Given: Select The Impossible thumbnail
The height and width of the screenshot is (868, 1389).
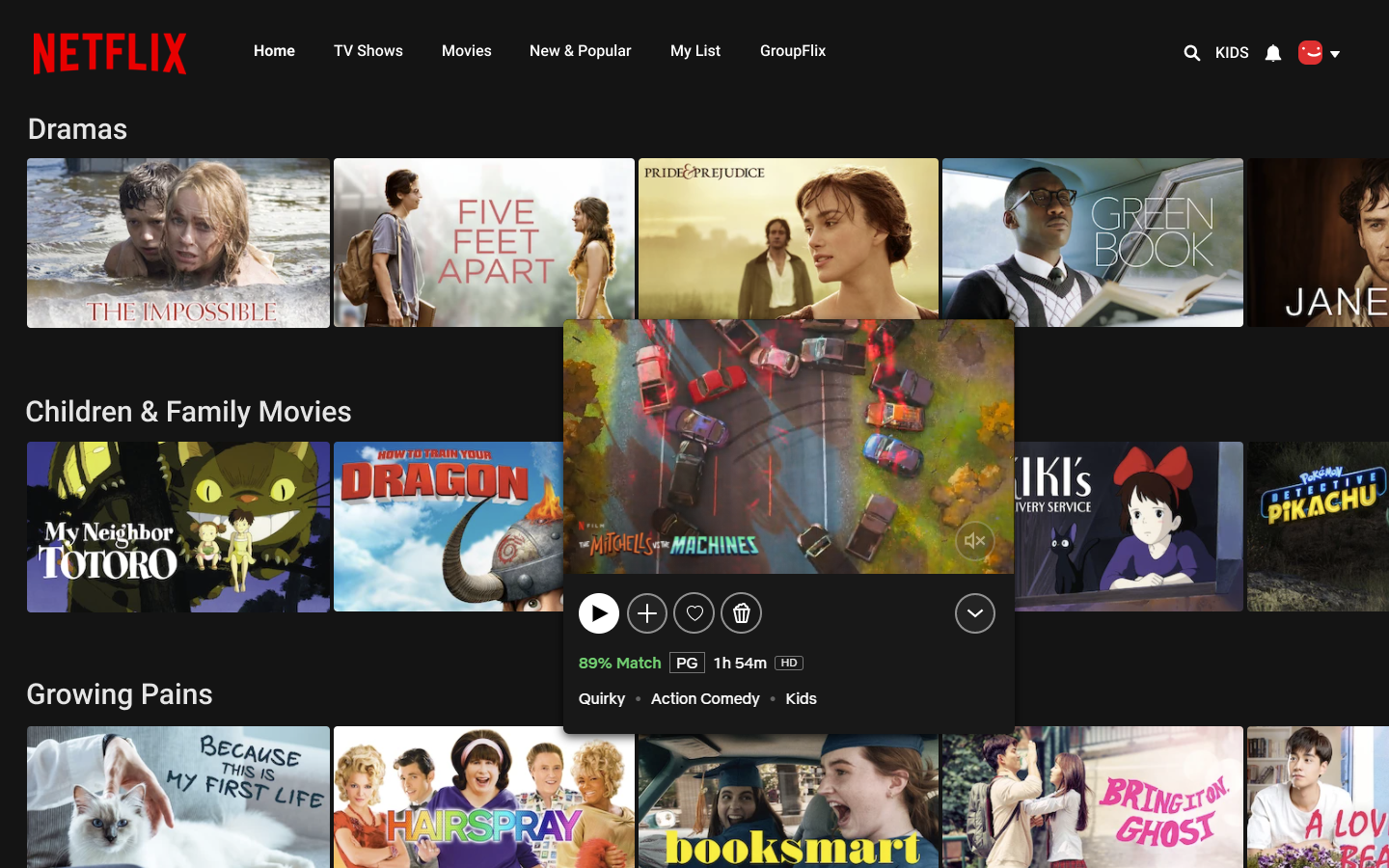Looking at the screenshot, I should [x=178, y=243].
